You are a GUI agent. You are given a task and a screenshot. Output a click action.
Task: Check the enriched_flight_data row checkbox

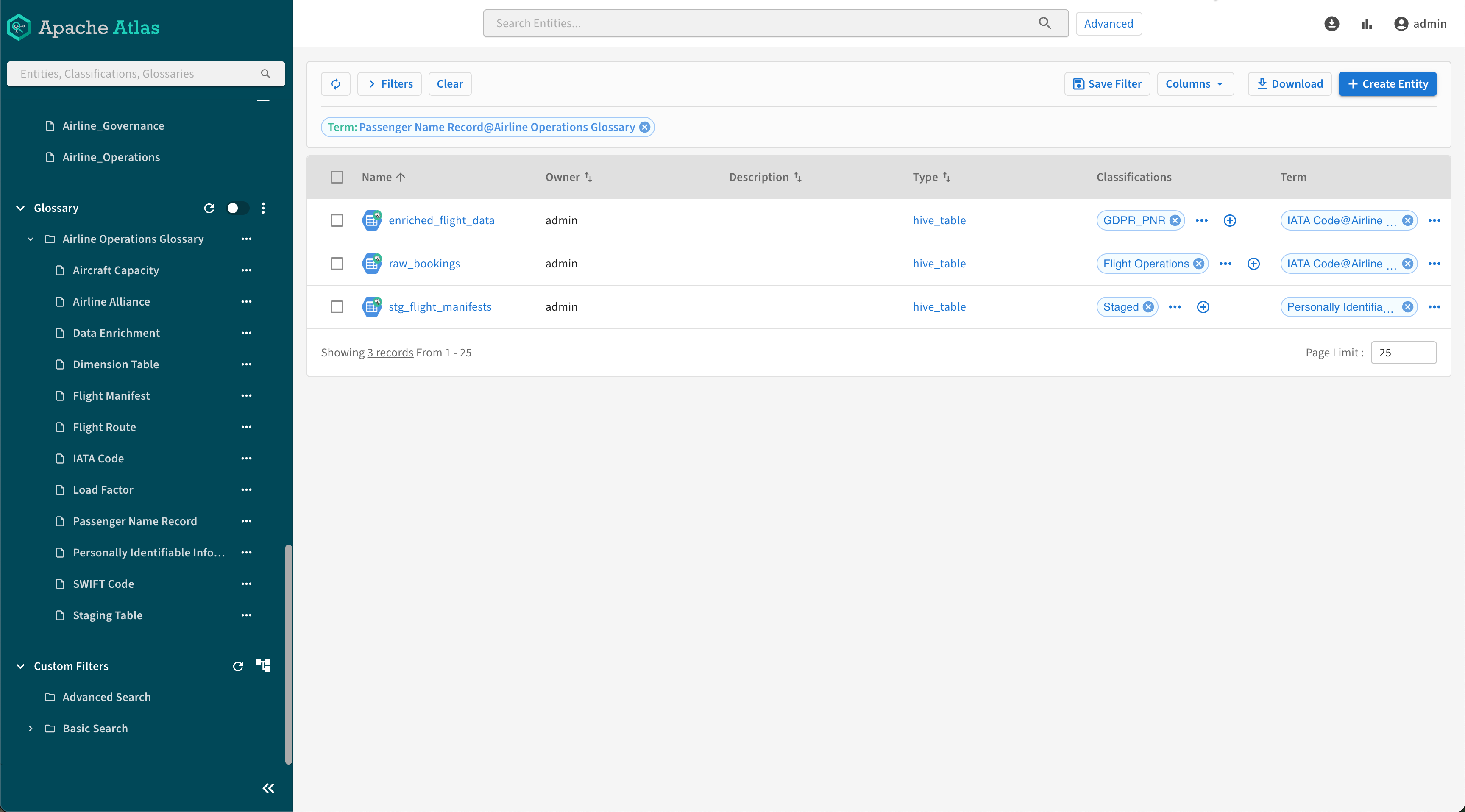click(x=337, y=220)
